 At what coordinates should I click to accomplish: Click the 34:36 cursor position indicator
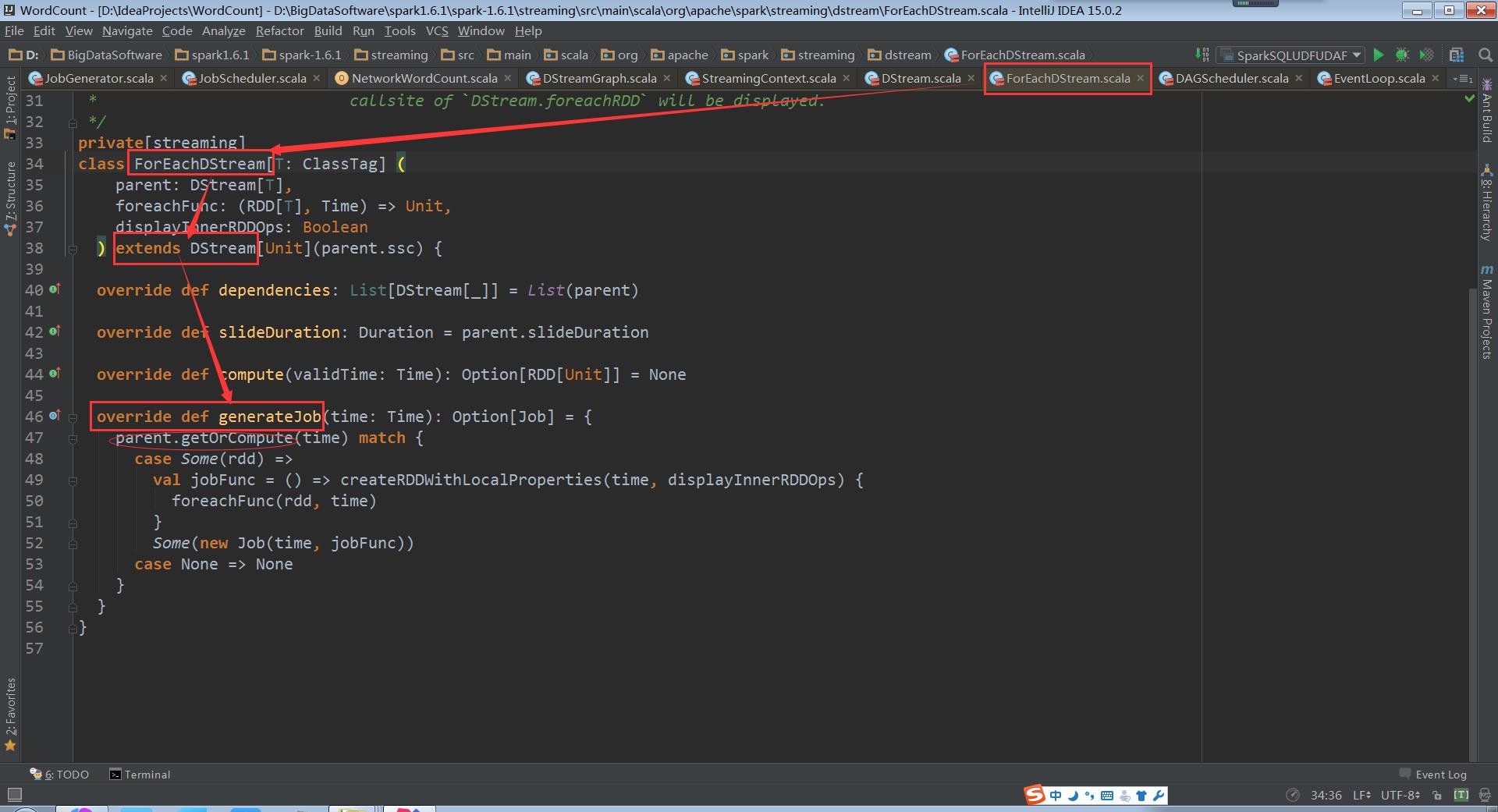[1326, 795]
